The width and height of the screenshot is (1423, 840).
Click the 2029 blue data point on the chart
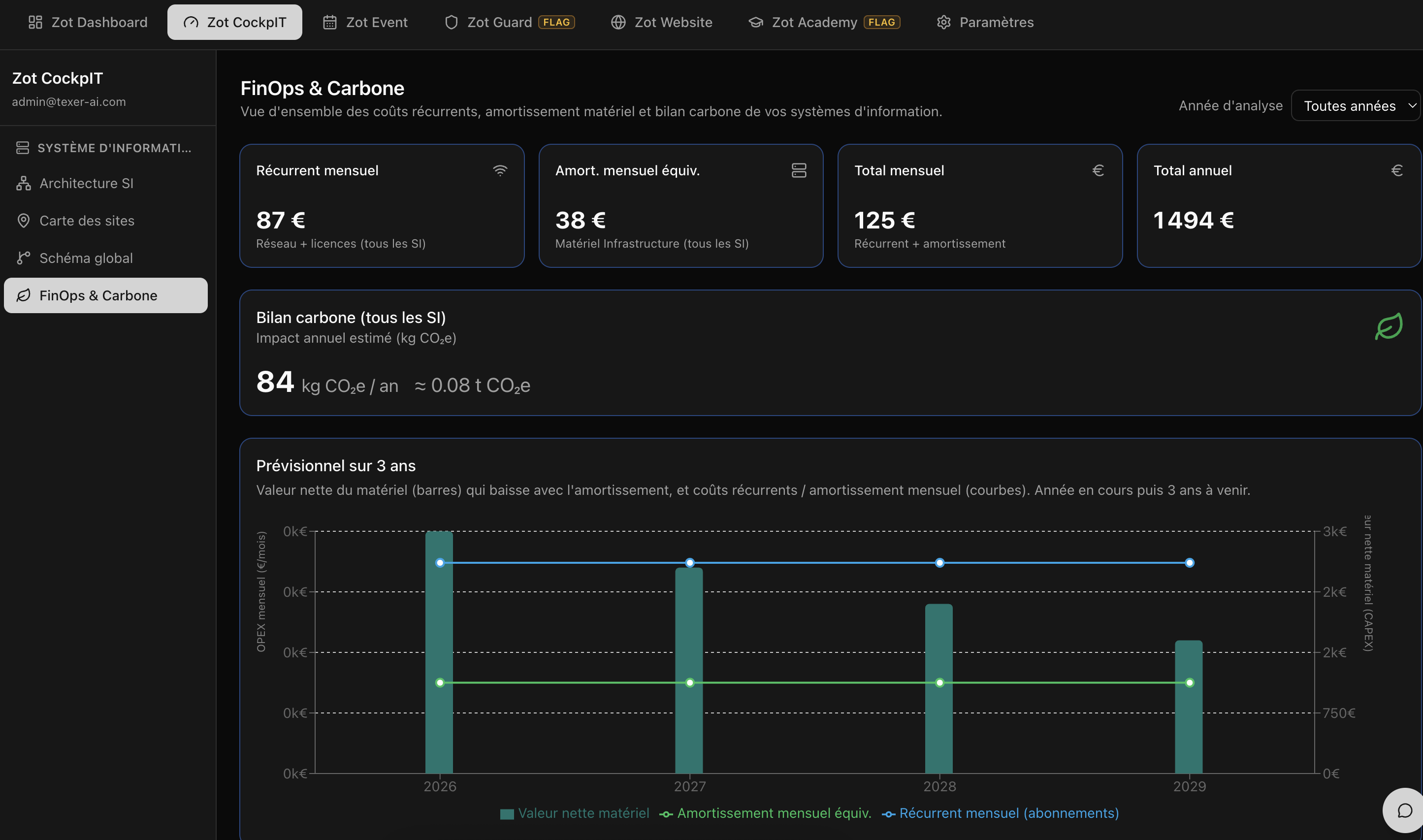[1190, 563]
